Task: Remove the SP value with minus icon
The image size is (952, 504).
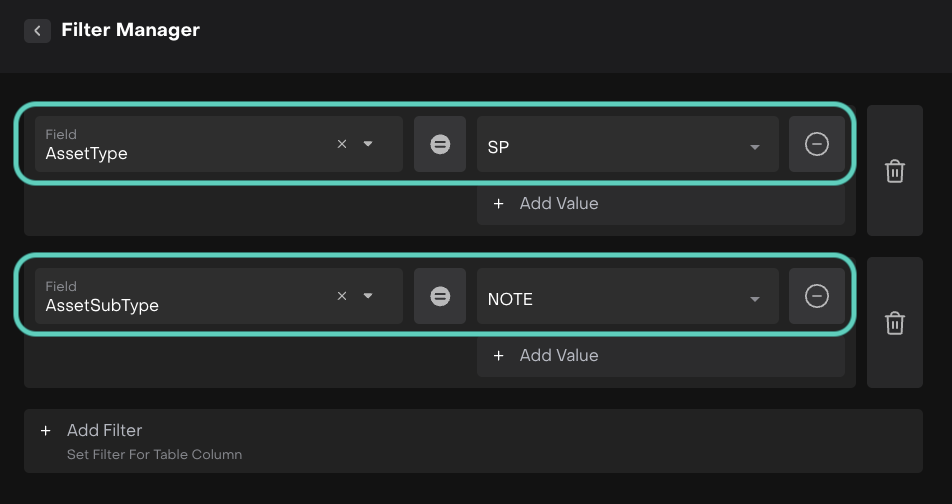Action: coord(817,144)
